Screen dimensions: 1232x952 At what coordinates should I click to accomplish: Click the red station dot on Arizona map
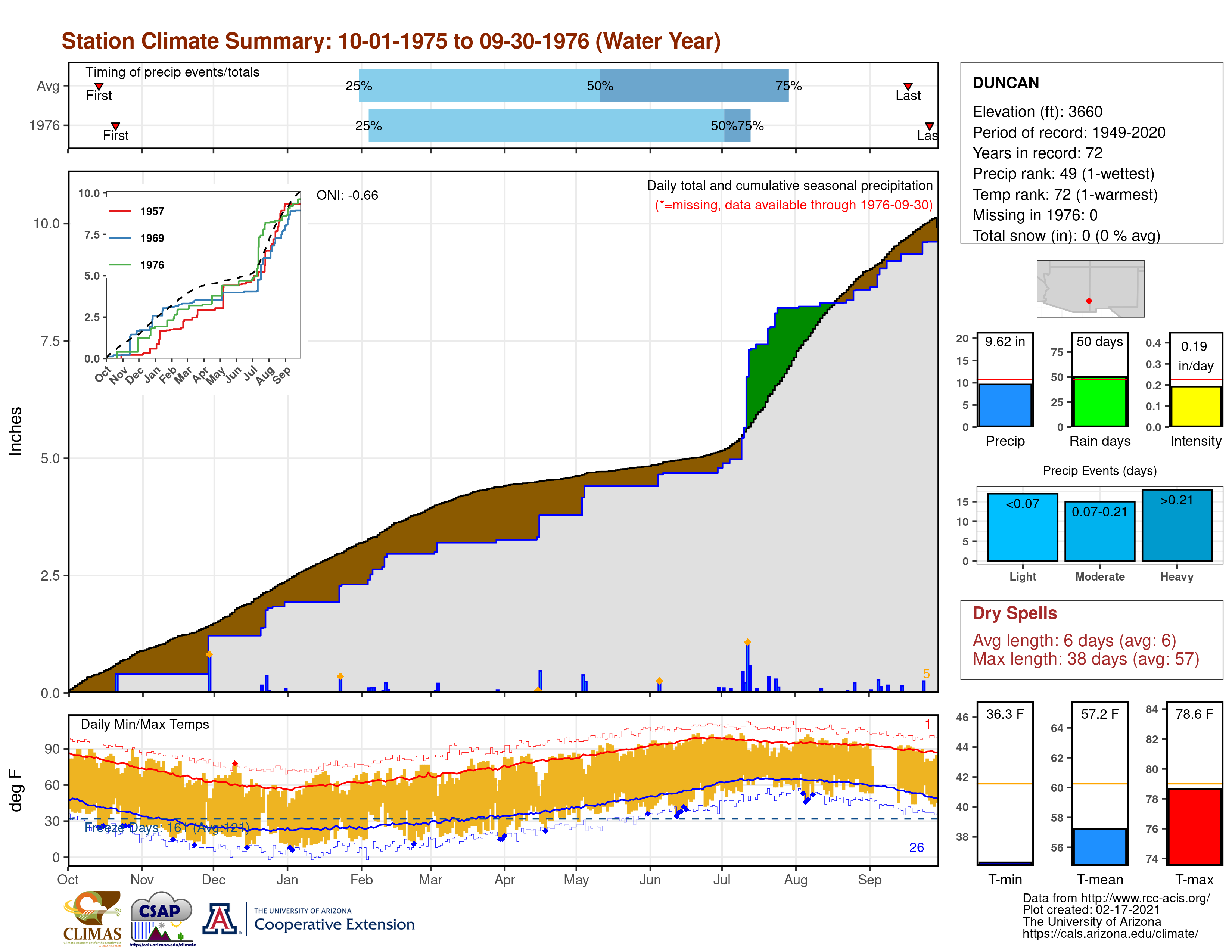tap(1089, 301)
